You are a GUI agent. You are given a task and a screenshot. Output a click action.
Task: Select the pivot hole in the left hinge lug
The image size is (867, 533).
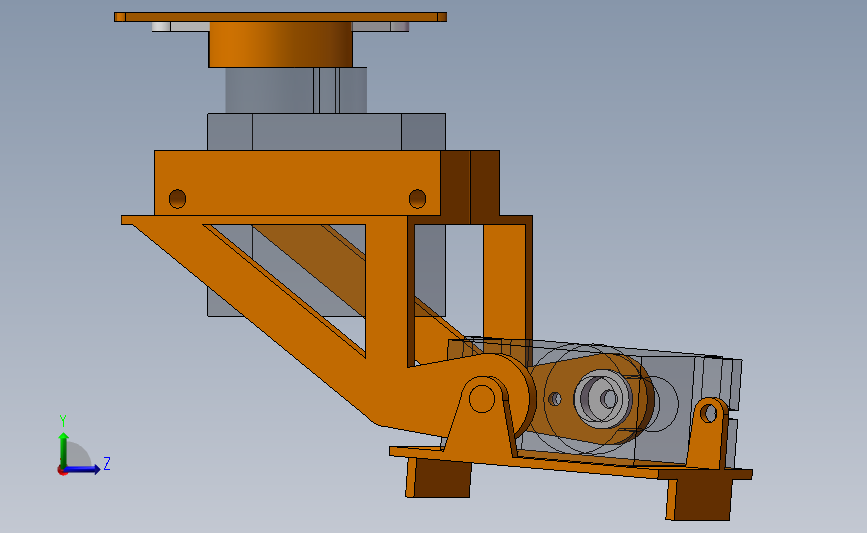[482, 399]
